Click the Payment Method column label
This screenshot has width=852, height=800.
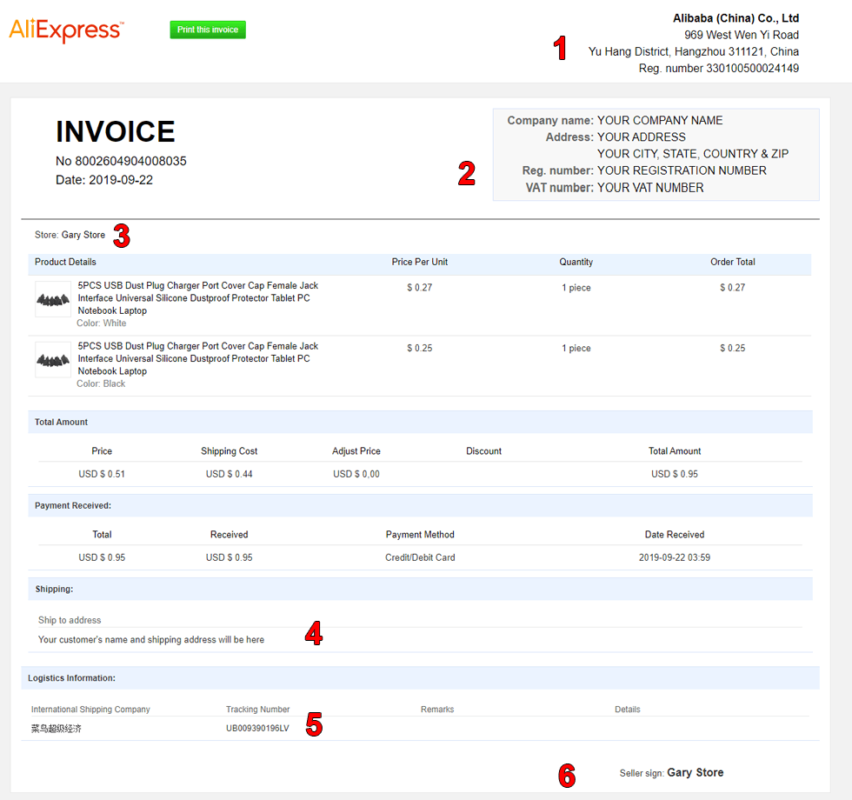[420, 535]
